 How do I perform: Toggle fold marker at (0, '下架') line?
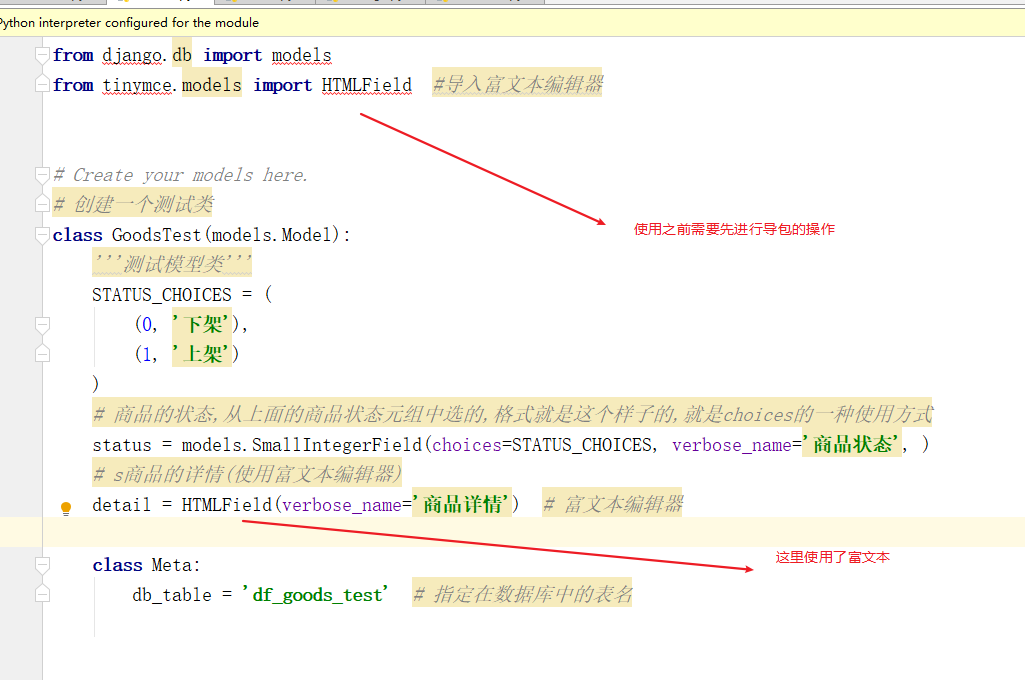42,324
